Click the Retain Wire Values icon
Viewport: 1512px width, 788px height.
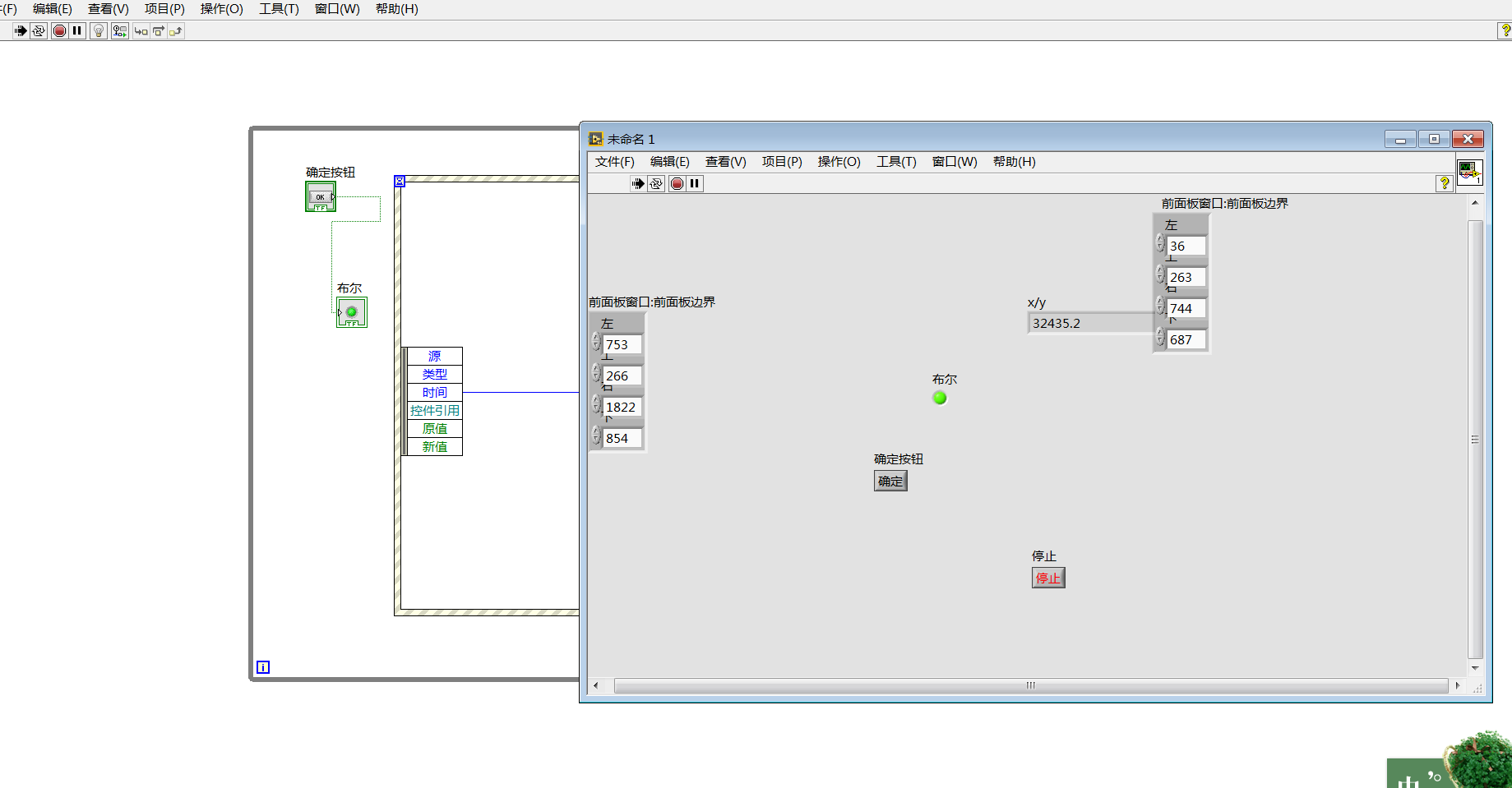120,31
